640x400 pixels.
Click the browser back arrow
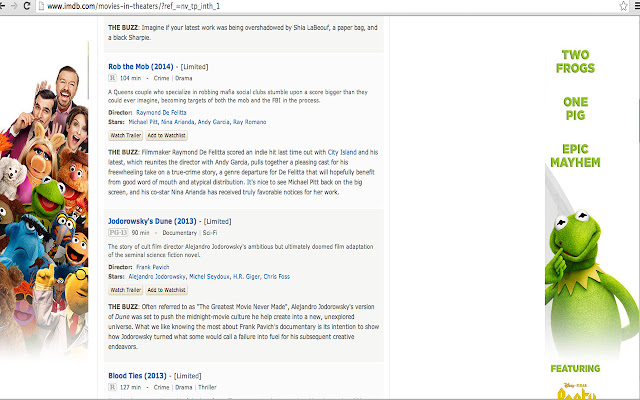(x=2, y=6)
